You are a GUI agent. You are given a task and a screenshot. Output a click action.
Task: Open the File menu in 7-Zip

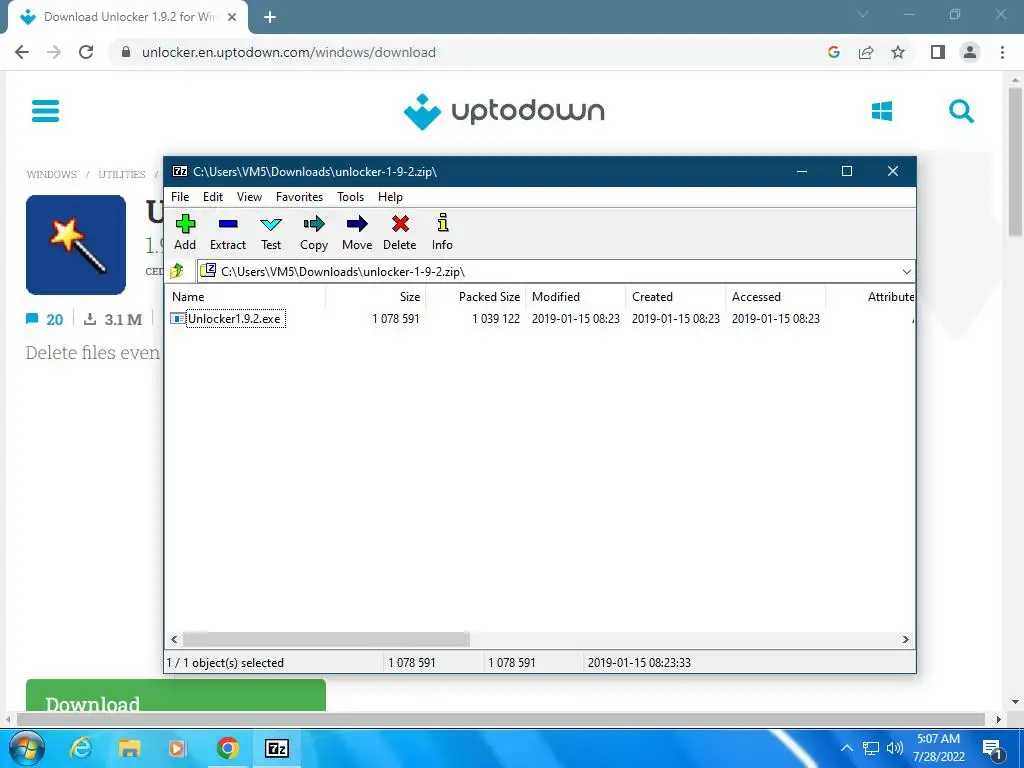[x=180, y=197]
